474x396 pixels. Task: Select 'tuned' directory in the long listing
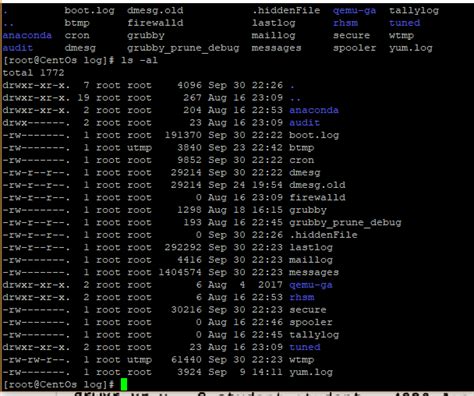click(x=304, y=347)
